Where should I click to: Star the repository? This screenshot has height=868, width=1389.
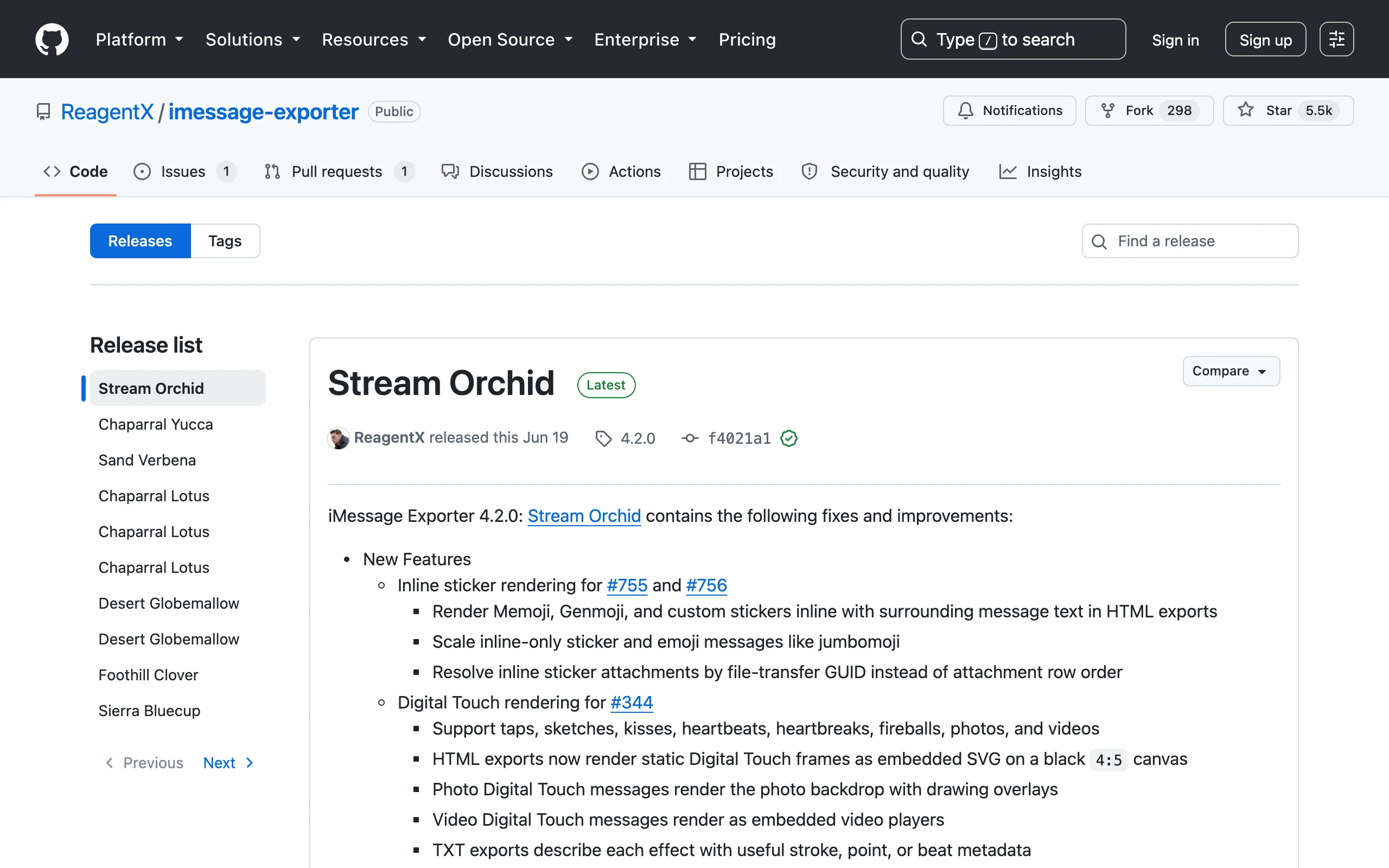[x=1288, y=110]
